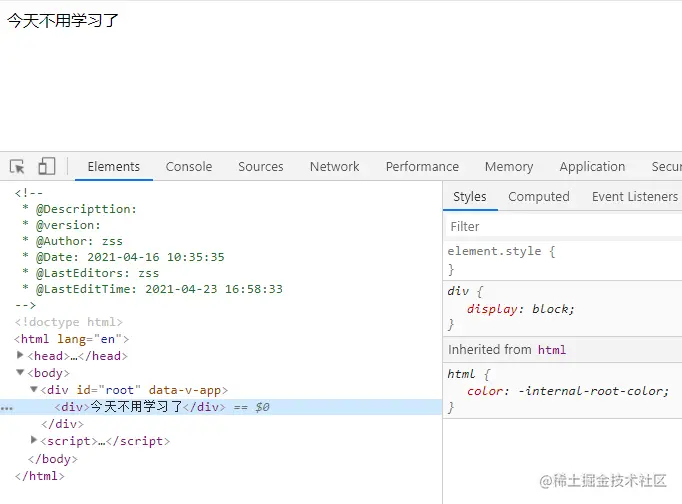682x504 pixels.
Task: Select the doctype html line
Action: click(x=69, y=322)
